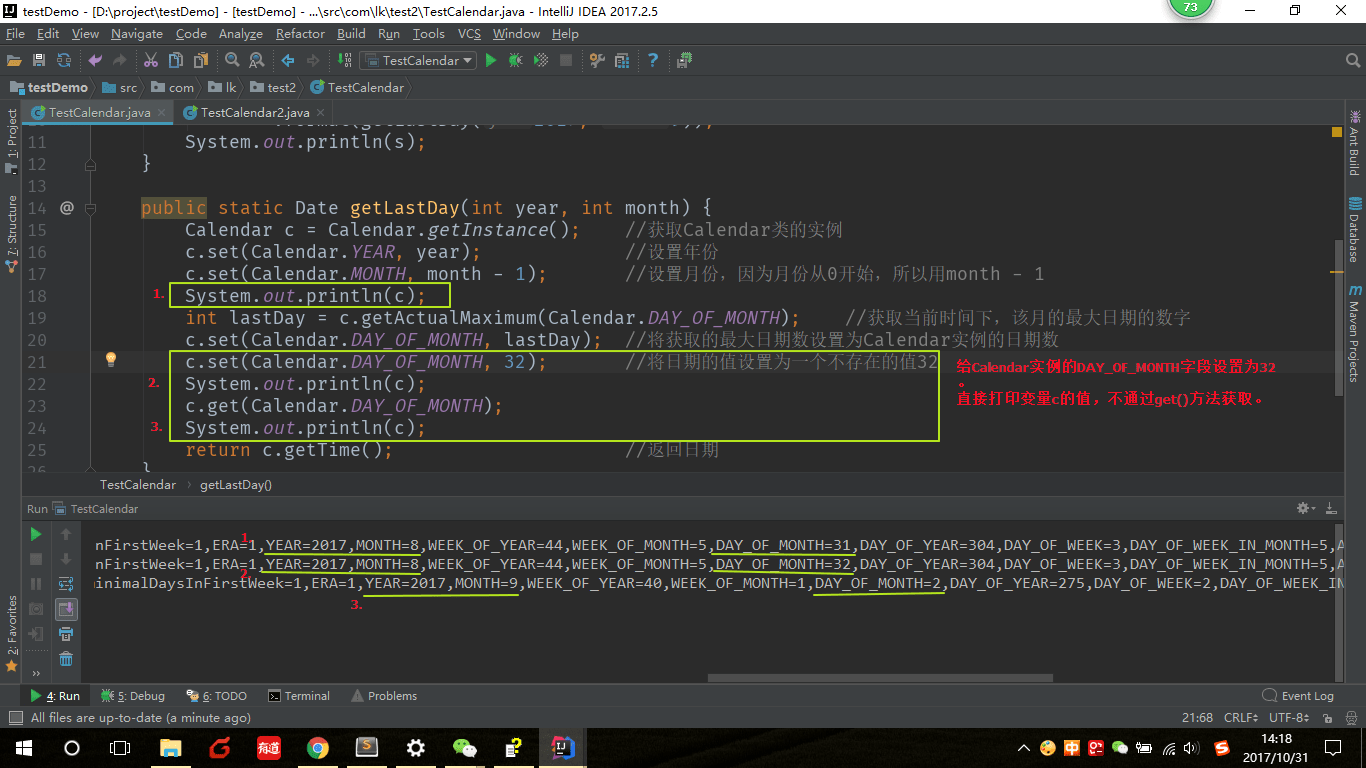Open the Event Log
The image size is (1366, 768).
click(1298, 696)
